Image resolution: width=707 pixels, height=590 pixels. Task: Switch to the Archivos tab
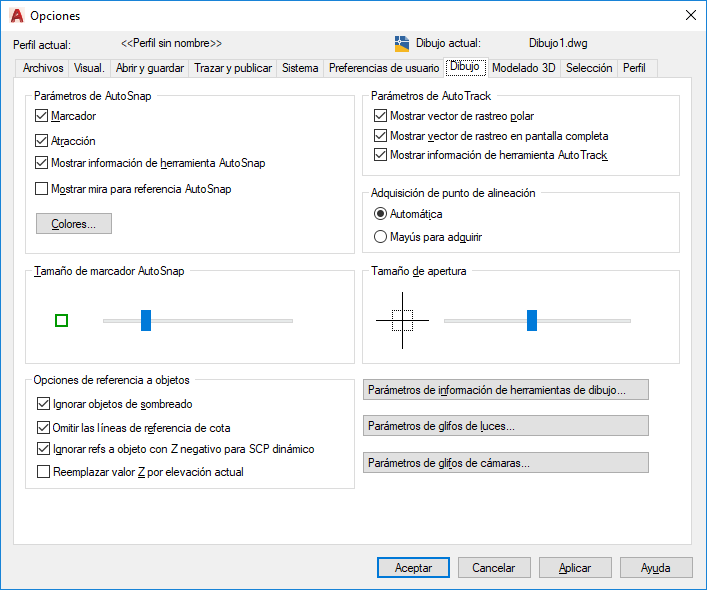point(43,68)
